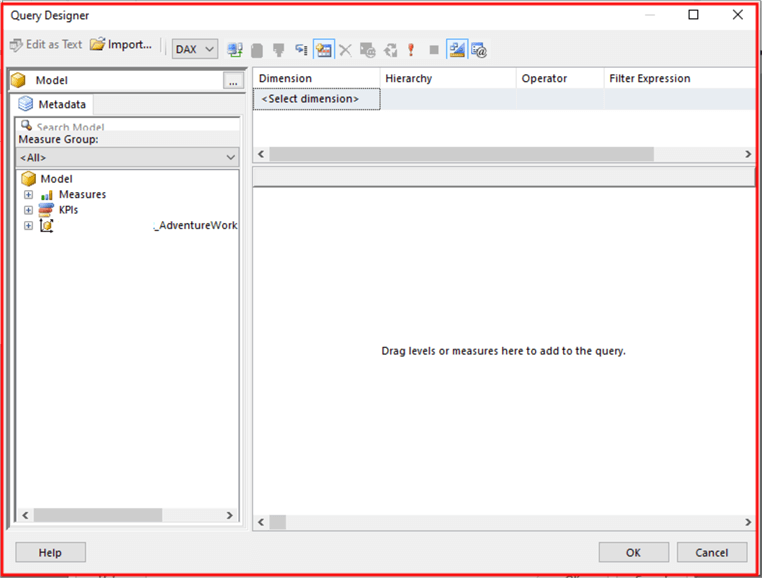This screenshot has height=578, width=762.
Task: Click the 'Drag levels or measures here' text
Action: (x=503, y=351)
